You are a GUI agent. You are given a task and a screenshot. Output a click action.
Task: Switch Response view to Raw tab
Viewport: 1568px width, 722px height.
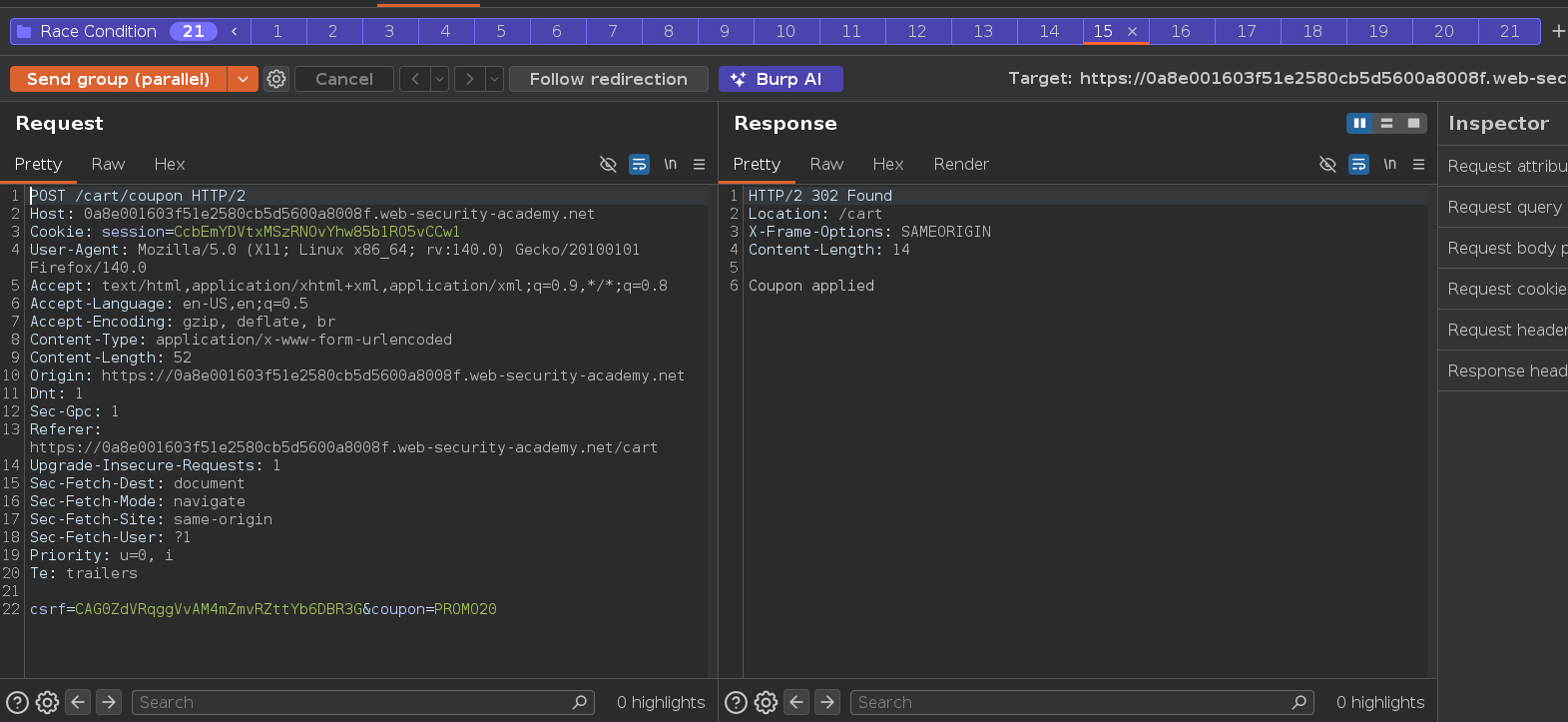click(x=826, y=164)
